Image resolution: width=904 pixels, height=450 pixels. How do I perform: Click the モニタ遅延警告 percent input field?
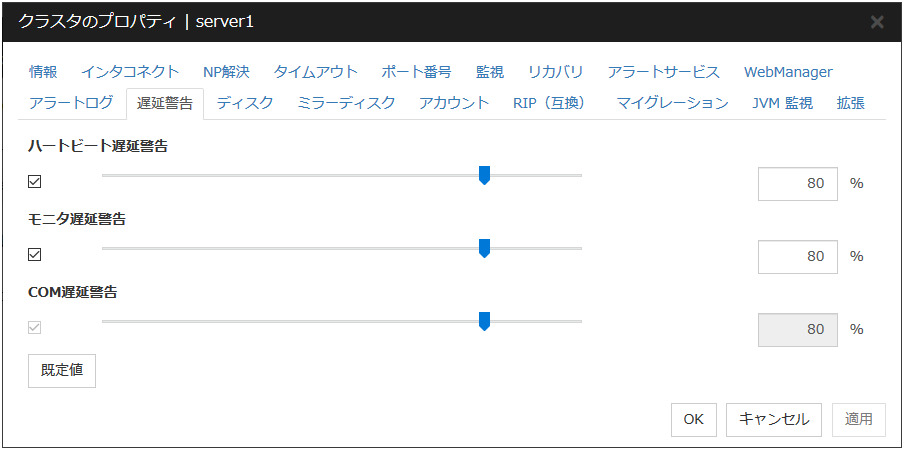click(x=797, y=256)
